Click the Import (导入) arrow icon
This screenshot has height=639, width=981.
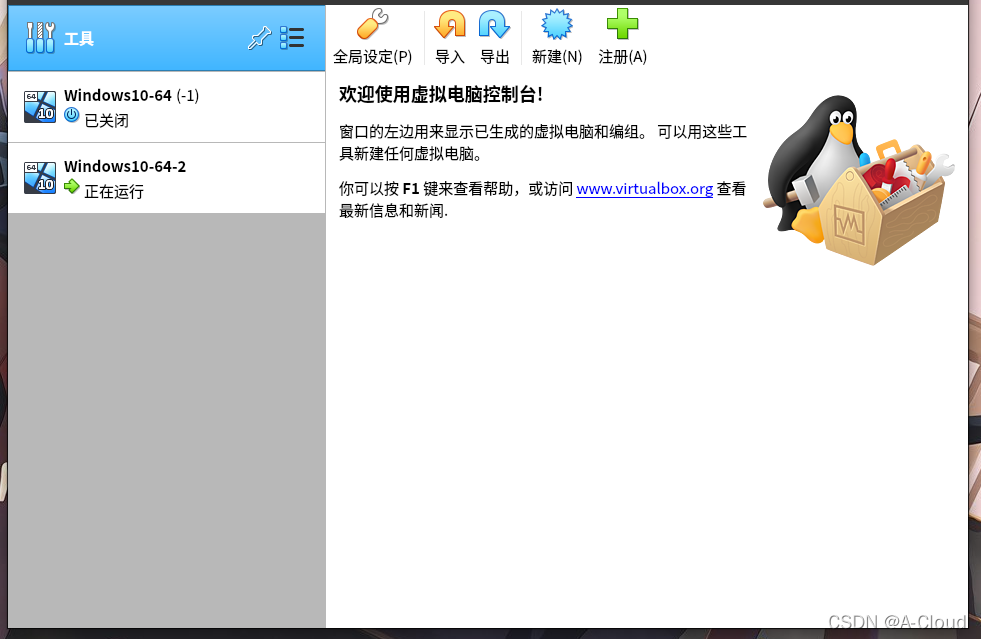450,24
